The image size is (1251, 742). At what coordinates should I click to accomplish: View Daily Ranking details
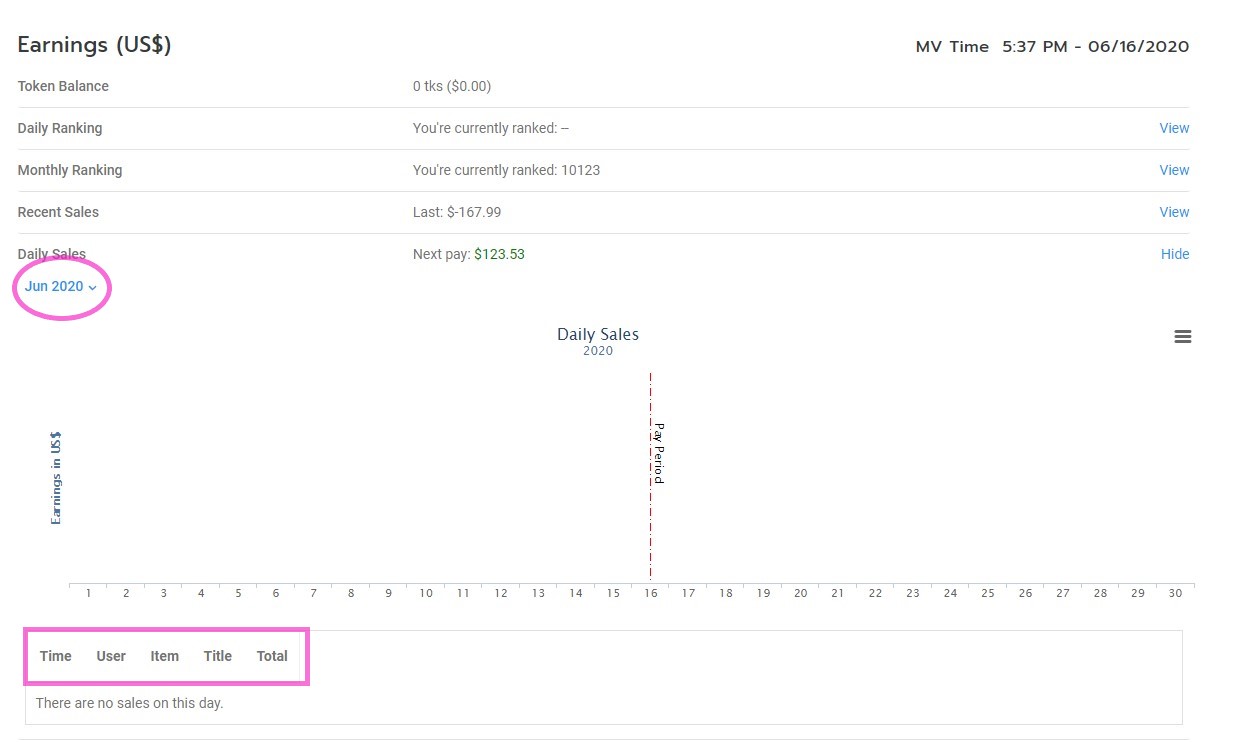tap(1173, 128)
